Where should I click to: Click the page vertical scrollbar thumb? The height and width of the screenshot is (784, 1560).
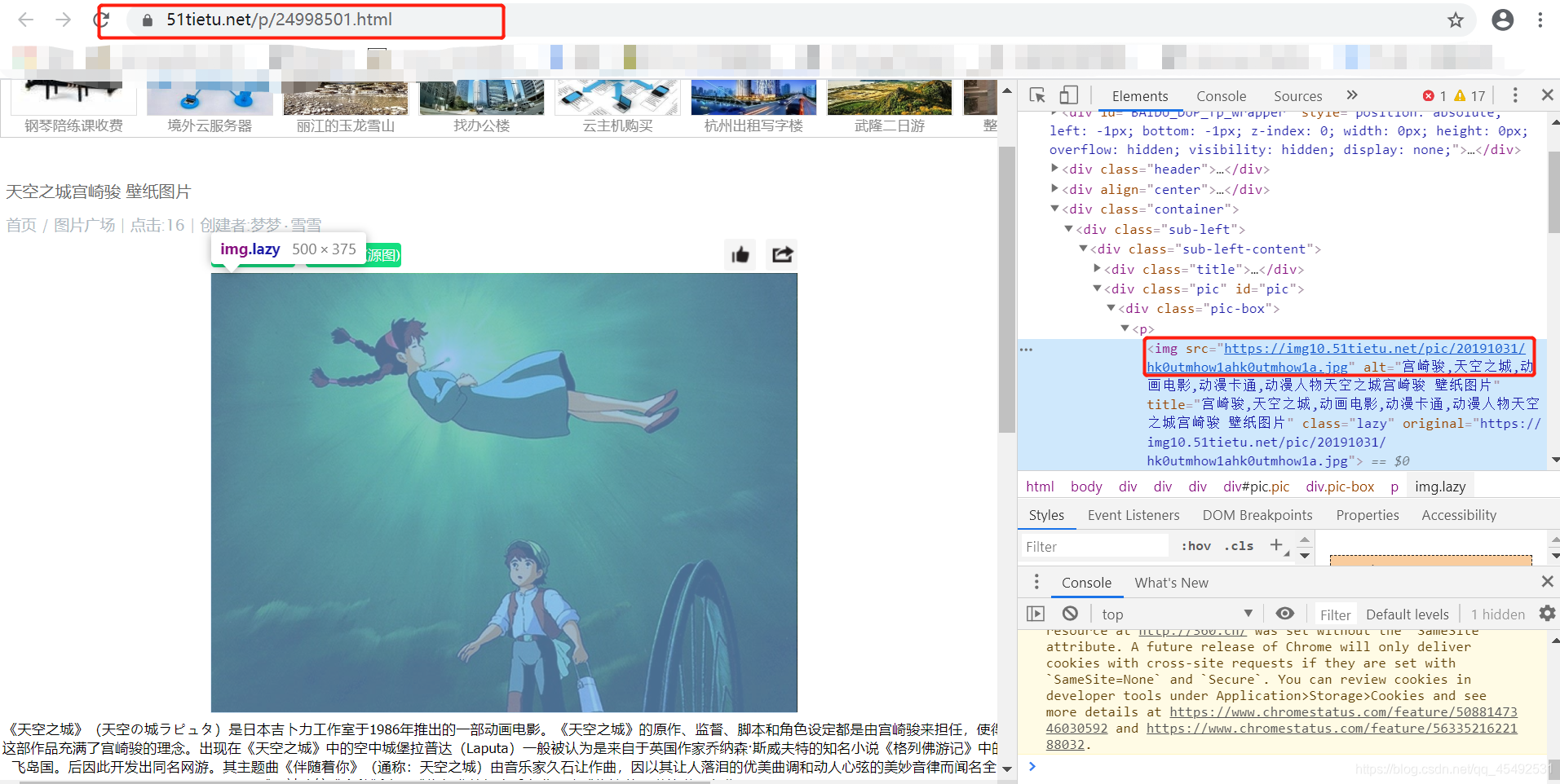point(1007,289)
